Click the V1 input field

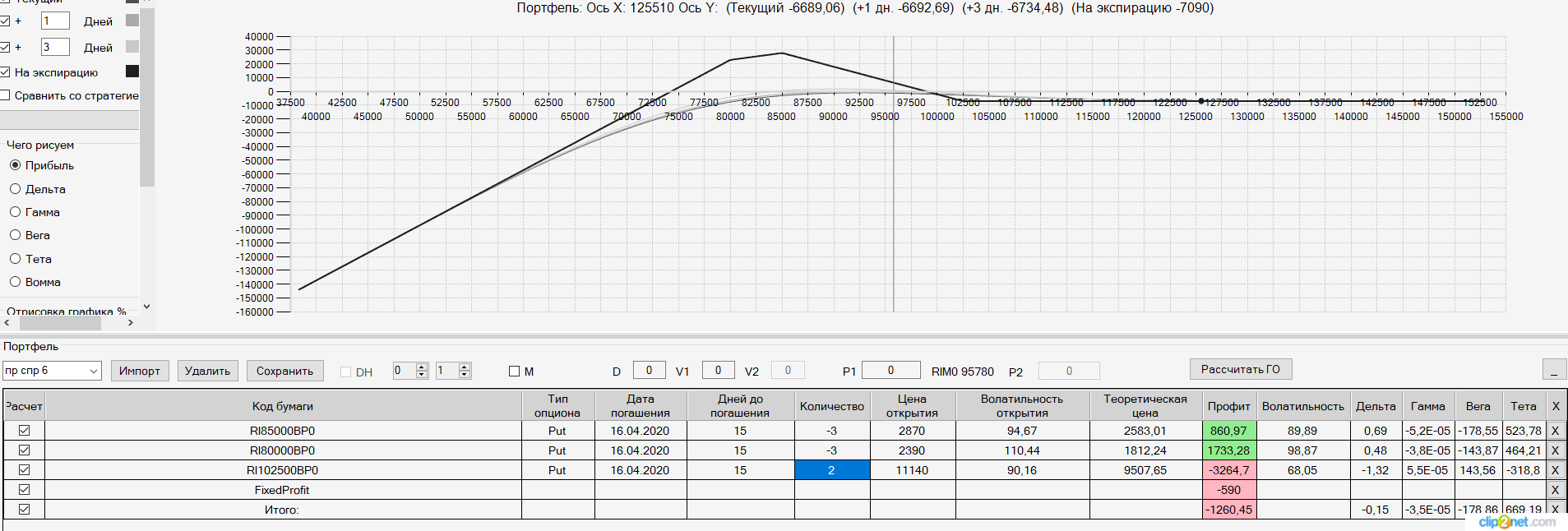tap(718, 371)
